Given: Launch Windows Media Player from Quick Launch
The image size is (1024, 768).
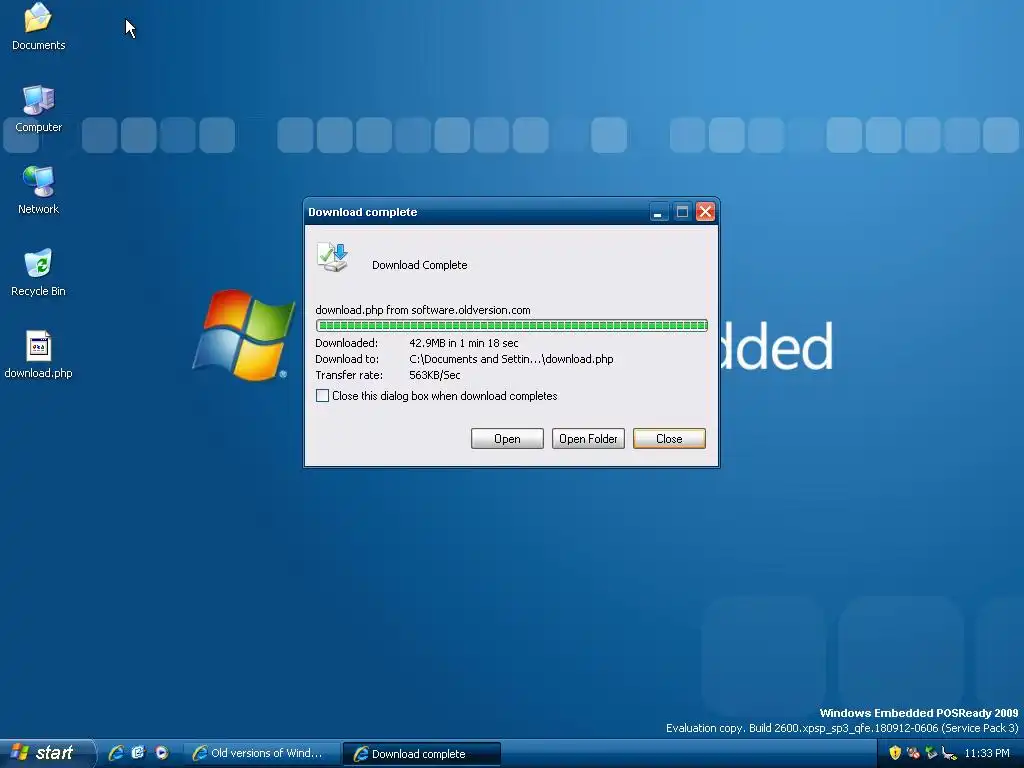Looking at the screenshot, I should (x=161, y=753).
